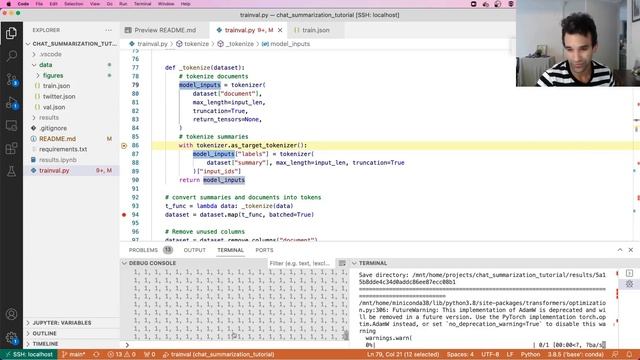Open the Help menu
This screenshot has width=640, height=360.
pos(185,4)
